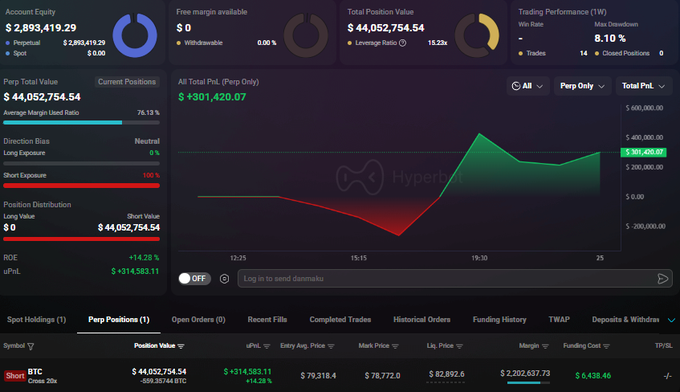Switch to the Funding History tab
The width and height of the screenshot is (680, 392).
(499, 320)
